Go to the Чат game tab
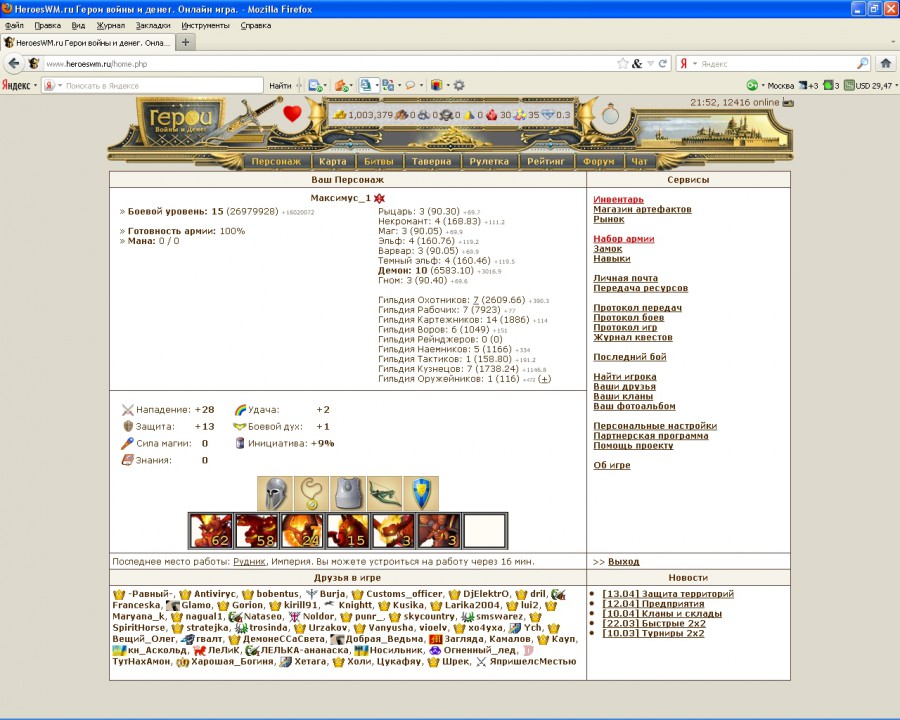Image resolution: width=900 pixels, height=720 pixels. click(x=639, y=161)
